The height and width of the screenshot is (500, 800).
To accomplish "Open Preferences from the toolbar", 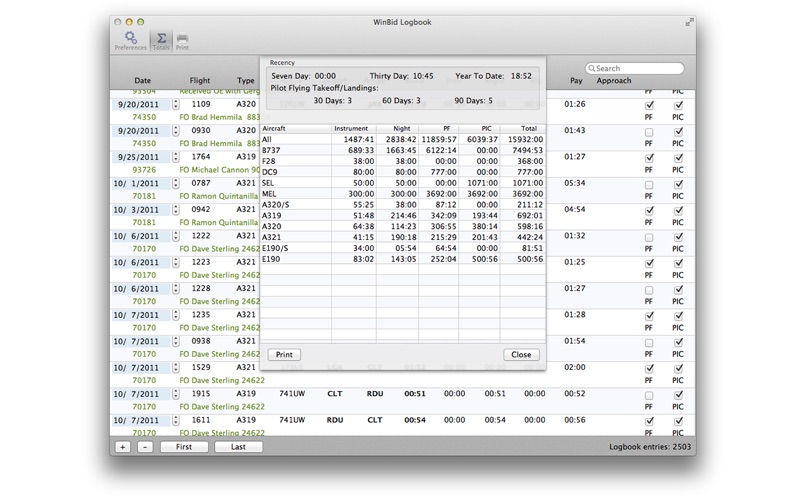I will (x=130, y=40).
